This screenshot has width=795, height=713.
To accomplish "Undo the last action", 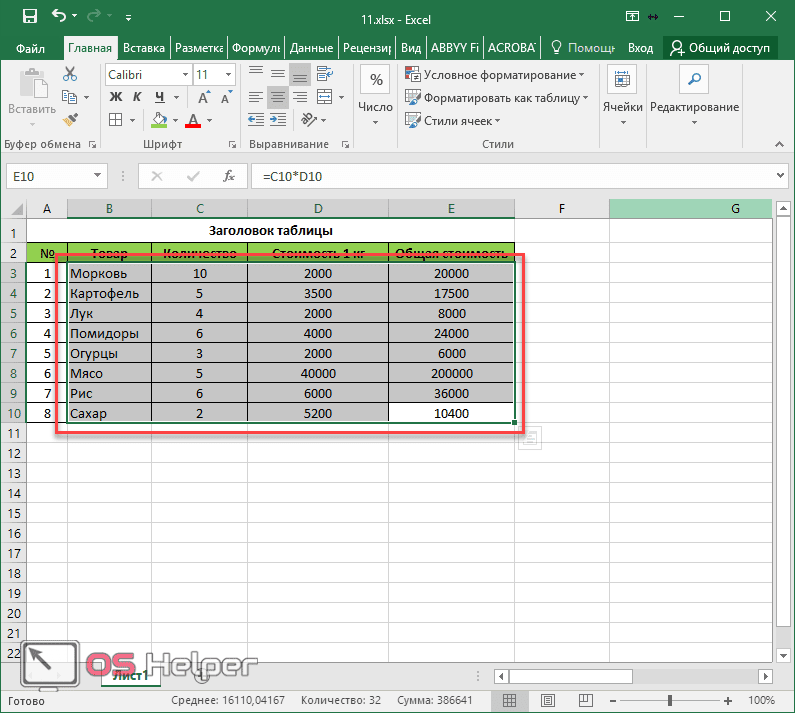I will 59,16.
